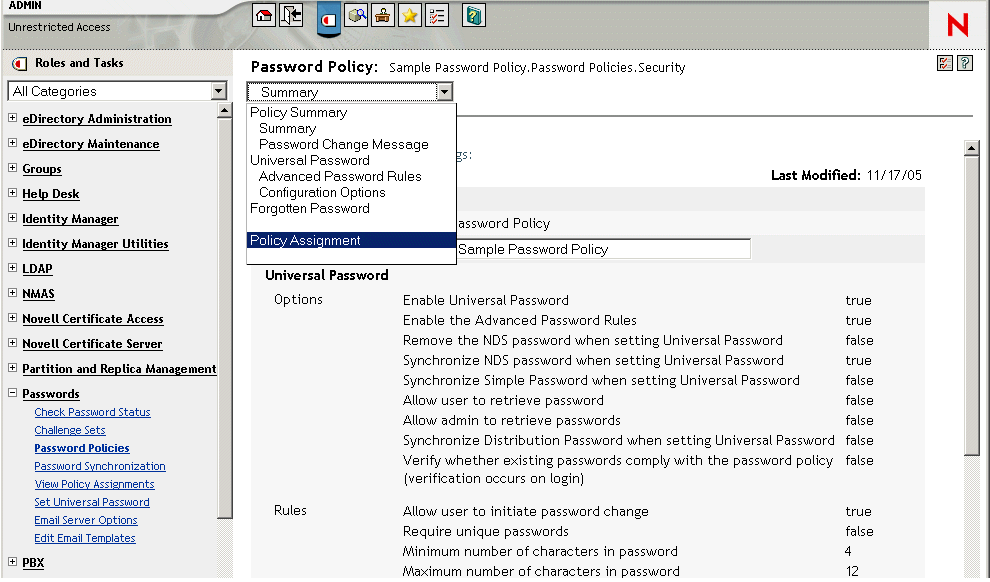Select Policy Assignment from the list
This screenshot has width=990, height=582.
point(305,240)
